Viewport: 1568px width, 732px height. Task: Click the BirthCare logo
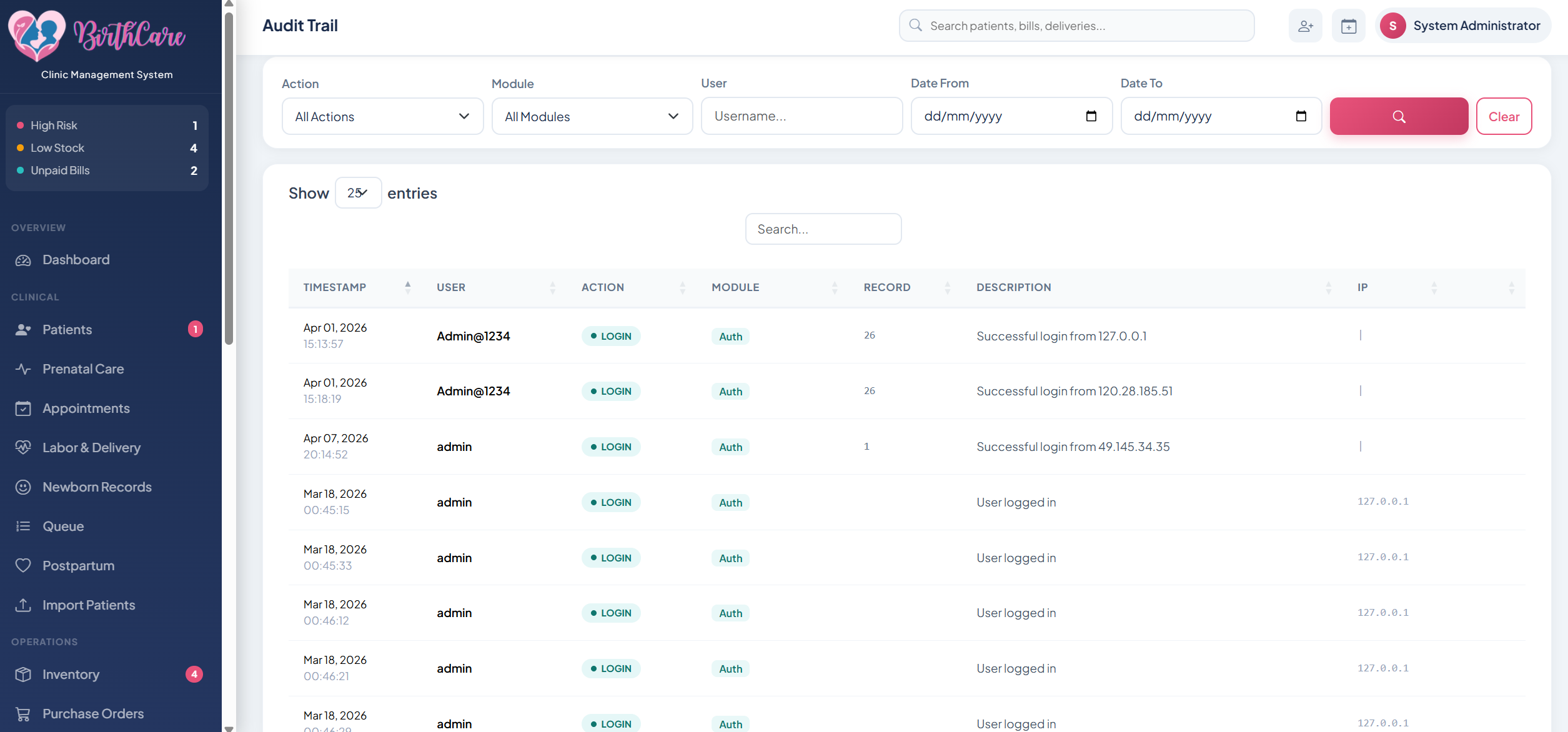click(97, 36)
